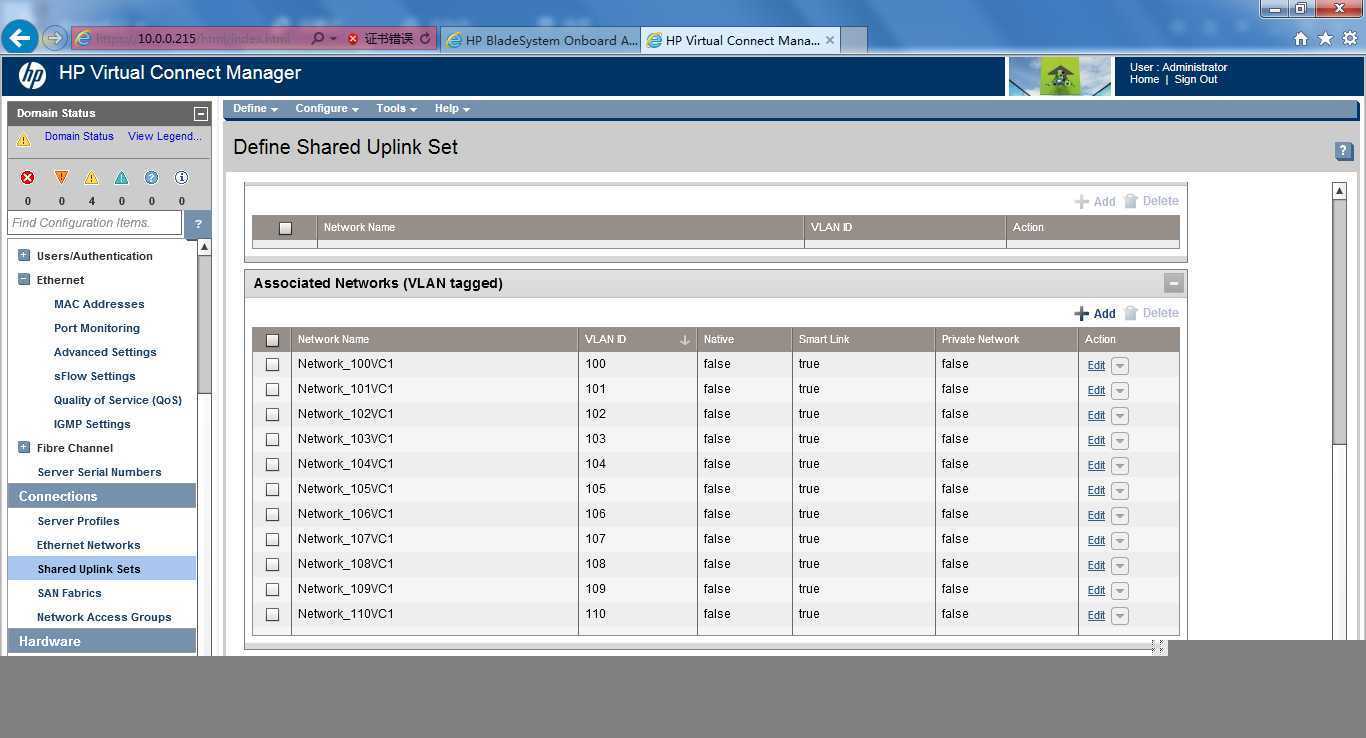Click the Home link in header
The width and height of the screenshot is (1366, 738).
click(1144, 80)
